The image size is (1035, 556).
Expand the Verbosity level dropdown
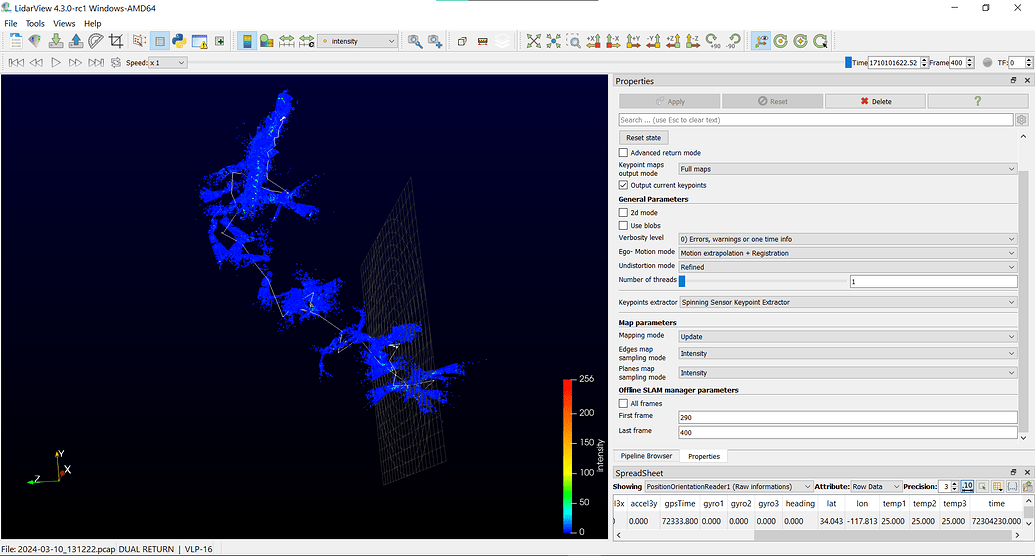[x=848, y=239]
